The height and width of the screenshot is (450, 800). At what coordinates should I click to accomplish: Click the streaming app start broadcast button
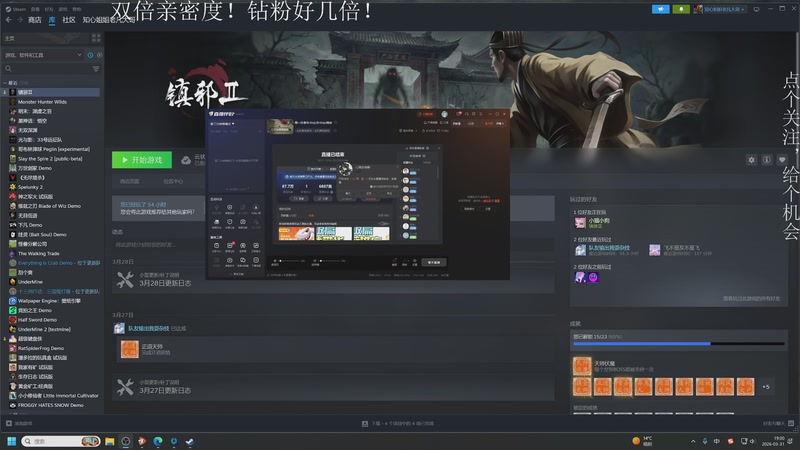434,262
